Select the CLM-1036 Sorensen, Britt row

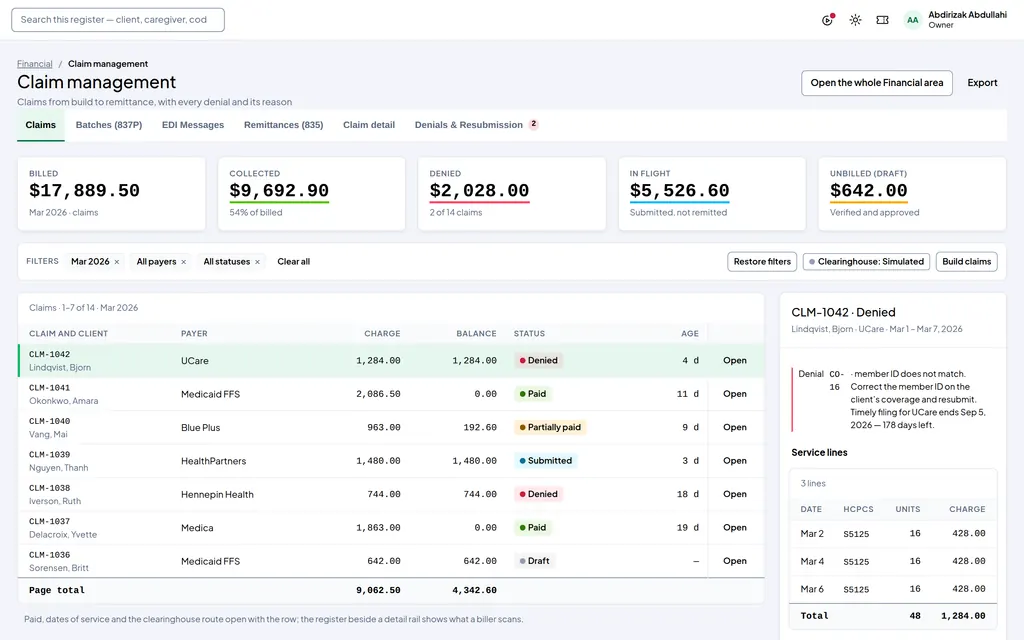click(391, 561)
